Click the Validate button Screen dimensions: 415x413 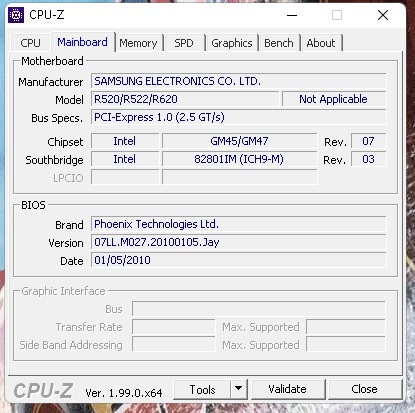coord(287,389)
